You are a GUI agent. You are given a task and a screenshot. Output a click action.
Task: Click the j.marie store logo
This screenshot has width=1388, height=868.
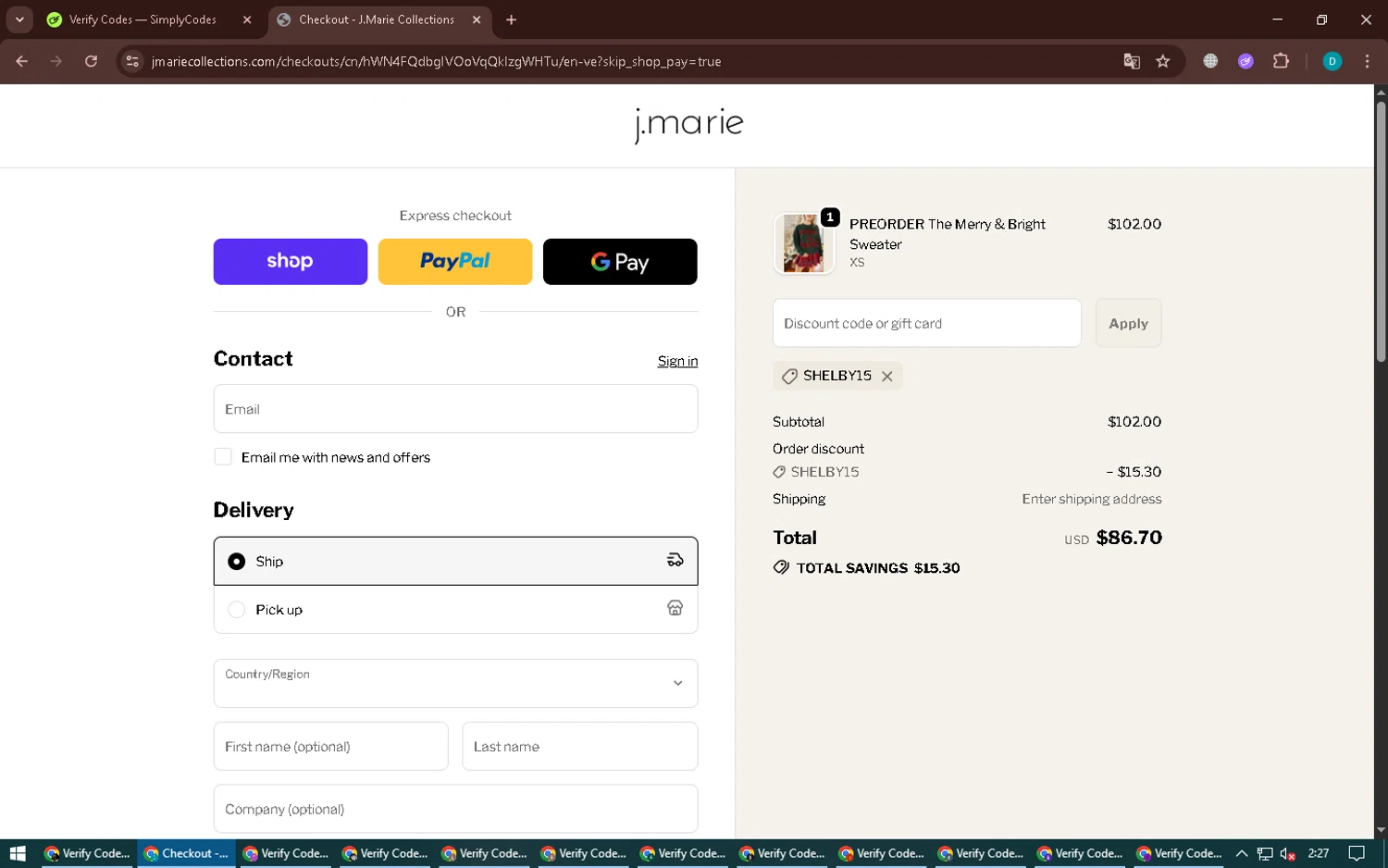[688, 124]
